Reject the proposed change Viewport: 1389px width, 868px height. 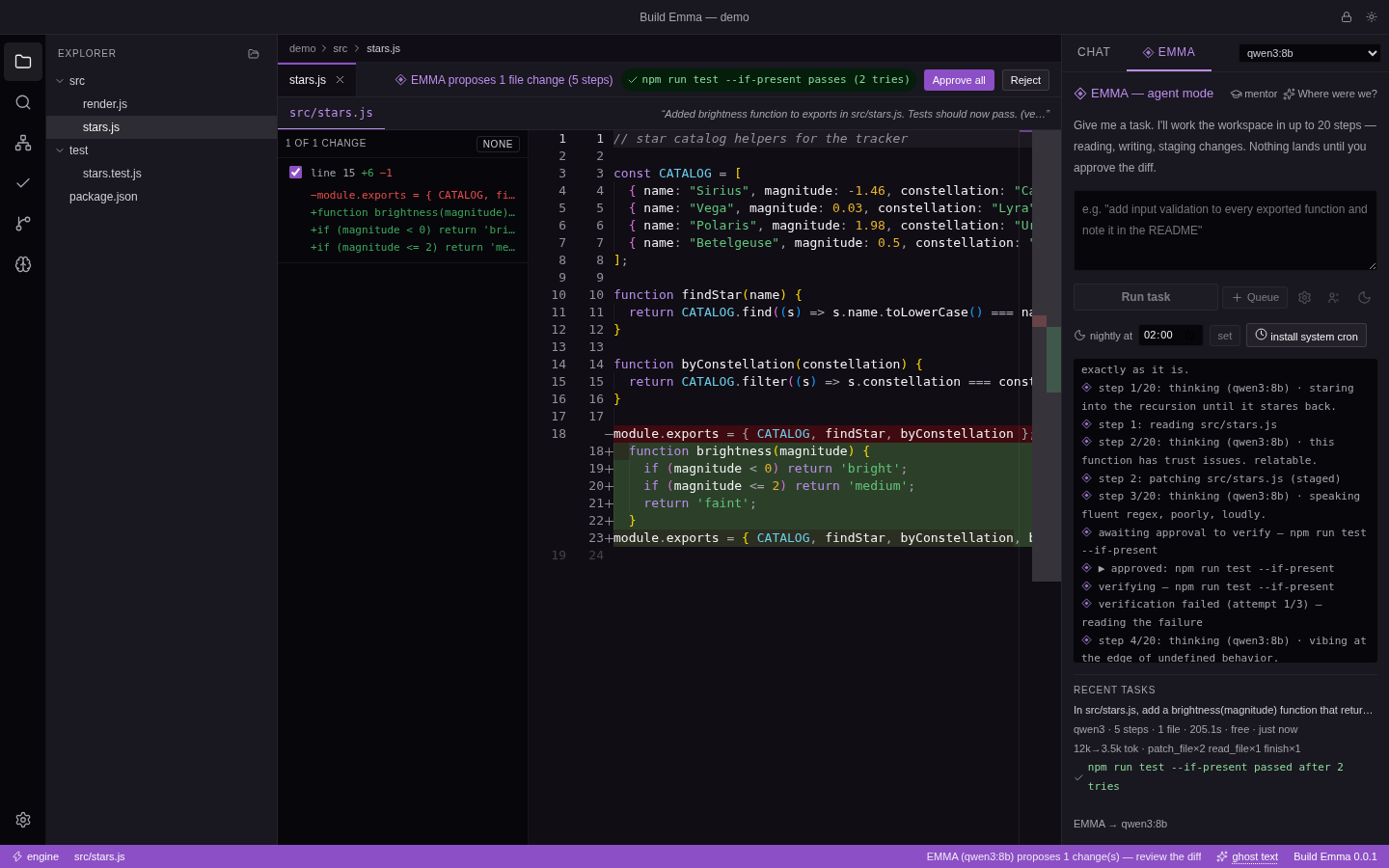[x=1025, y=80]
